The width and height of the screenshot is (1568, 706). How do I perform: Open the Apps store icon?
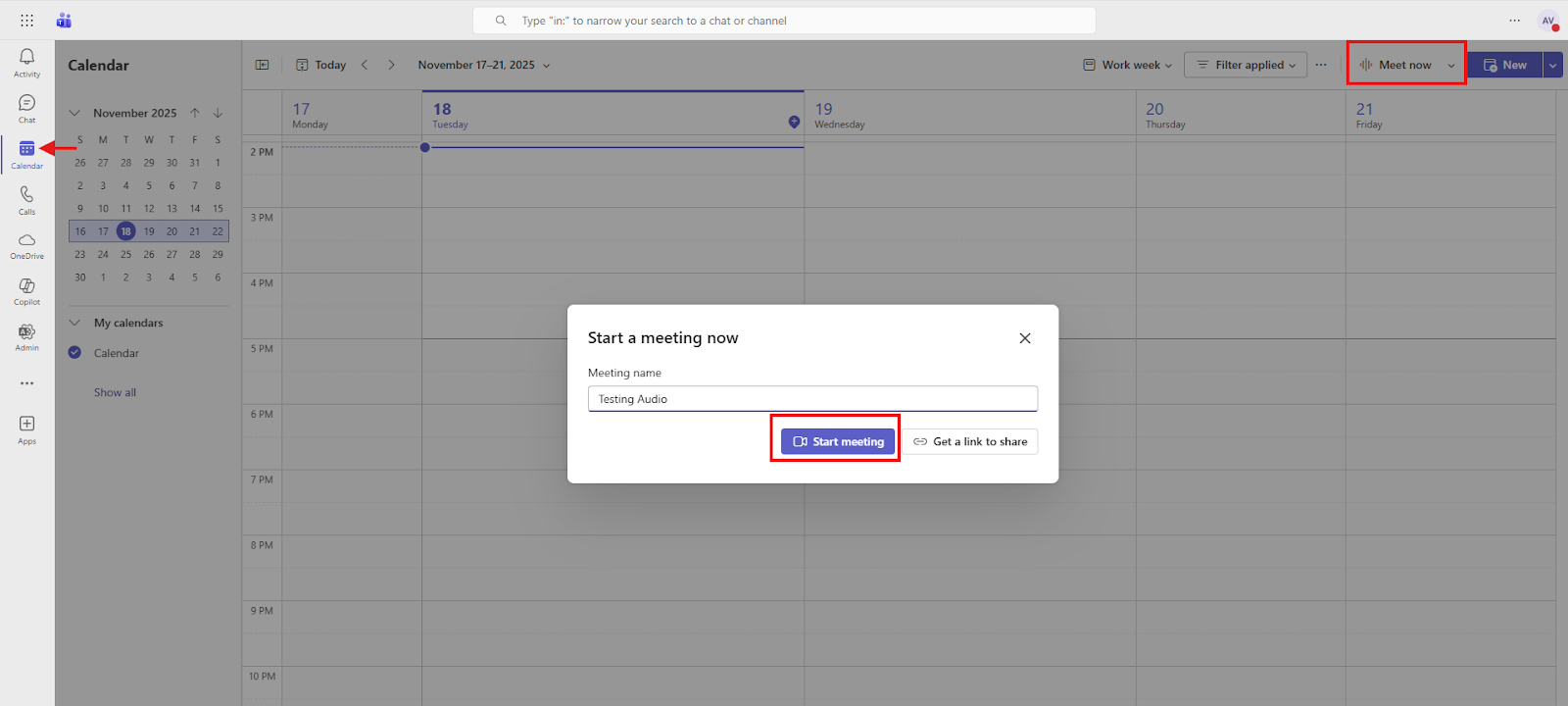pos(26,429)
